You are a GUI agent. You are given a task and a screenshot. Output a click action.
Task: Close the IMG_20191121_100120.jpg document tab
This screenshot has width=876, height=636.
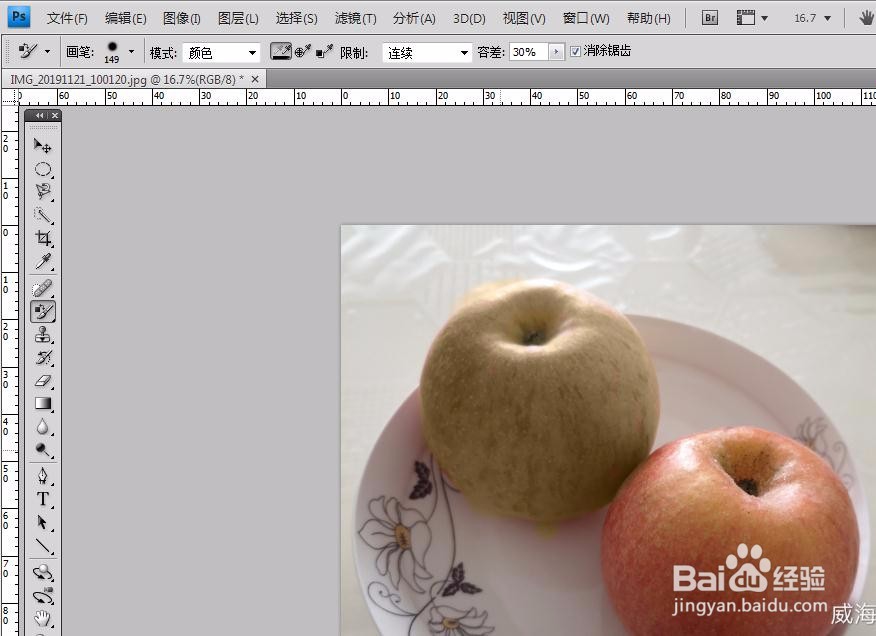[x=255, y=79]
